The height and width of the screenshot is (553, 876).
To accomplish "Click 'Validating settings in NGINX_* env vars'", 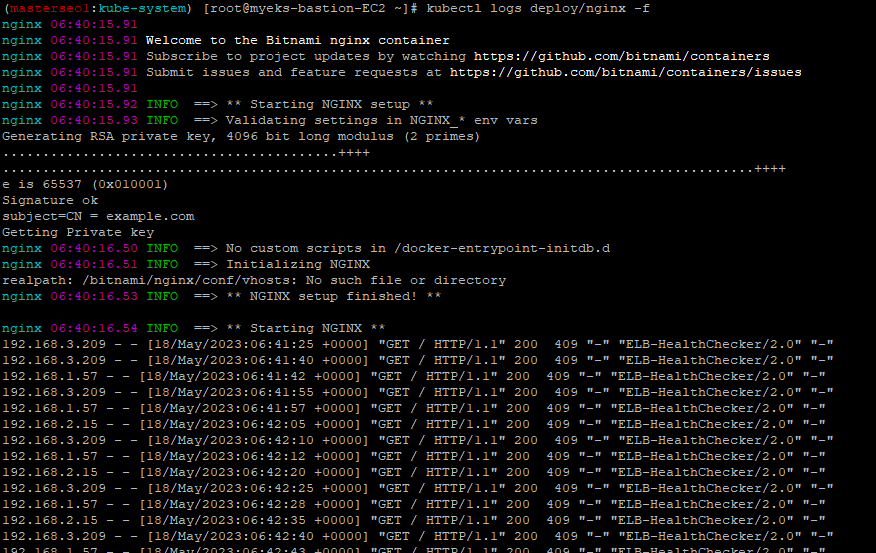I will pyautogui.click(x=269, y=121).
